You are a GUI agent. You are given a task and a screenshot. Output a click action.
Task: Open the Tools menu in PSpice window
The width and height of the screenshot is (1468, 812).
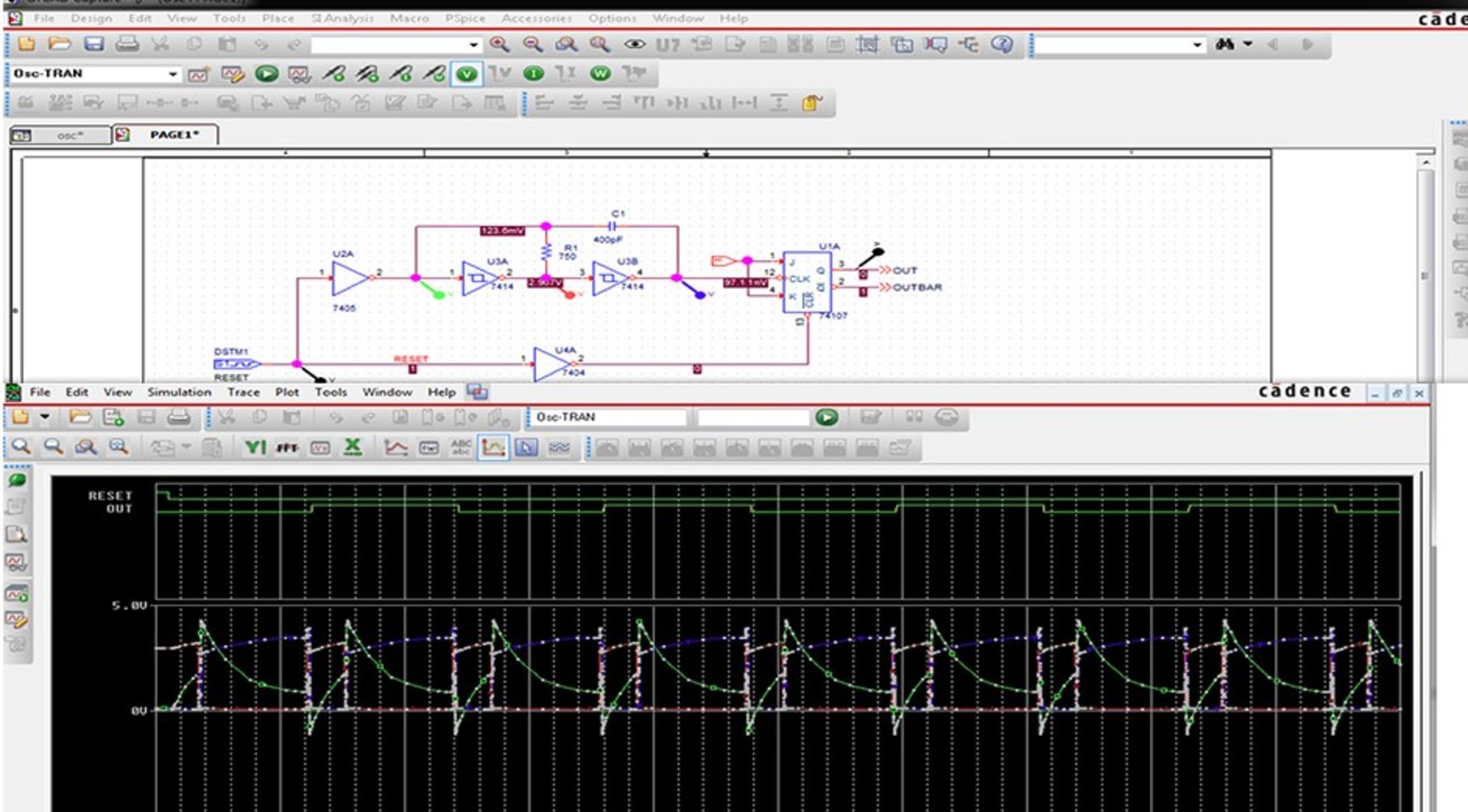[330, 391]
